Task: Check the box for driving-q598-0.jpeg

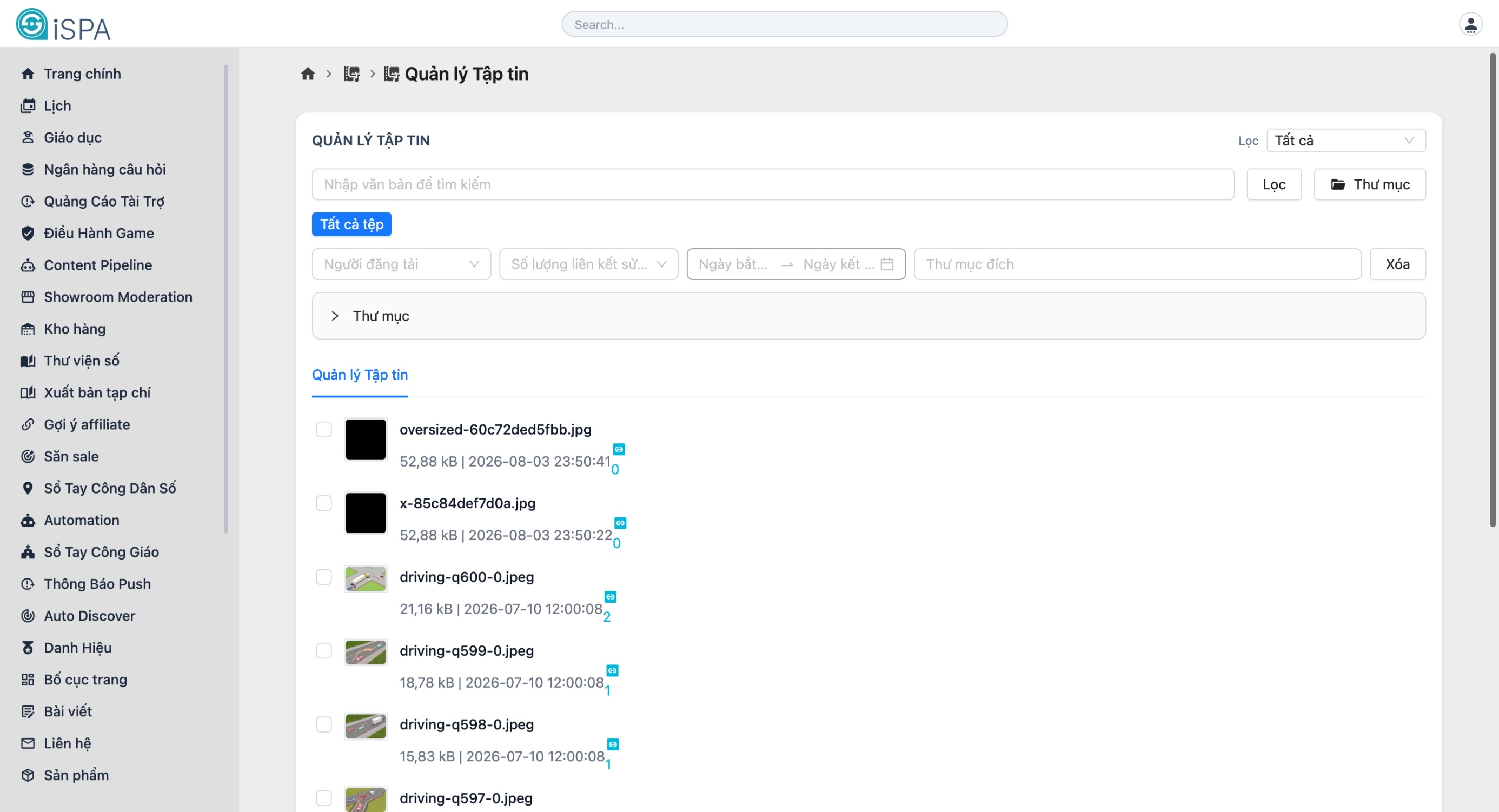Action: 323,725
